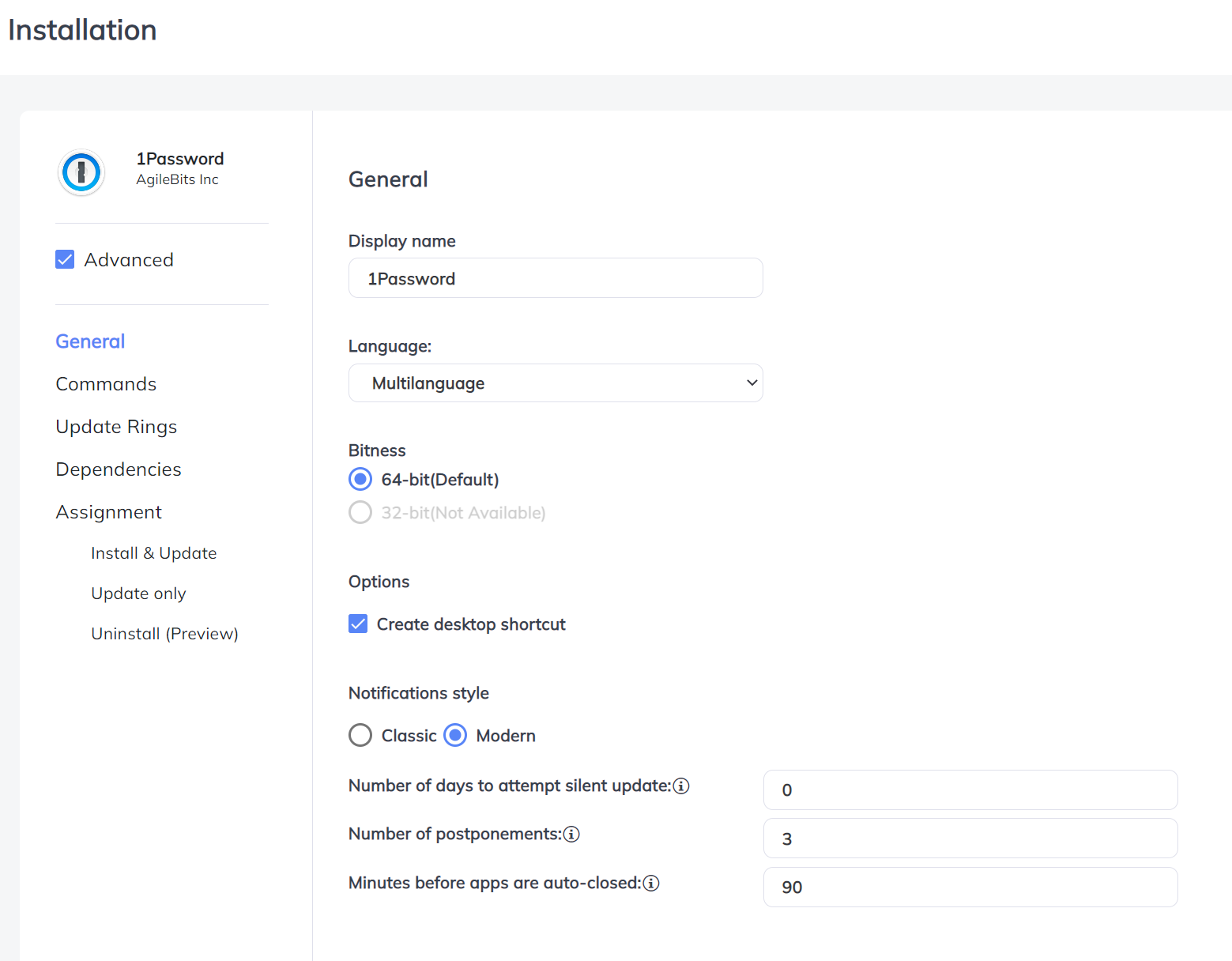Open the Language dropdown

556,383
